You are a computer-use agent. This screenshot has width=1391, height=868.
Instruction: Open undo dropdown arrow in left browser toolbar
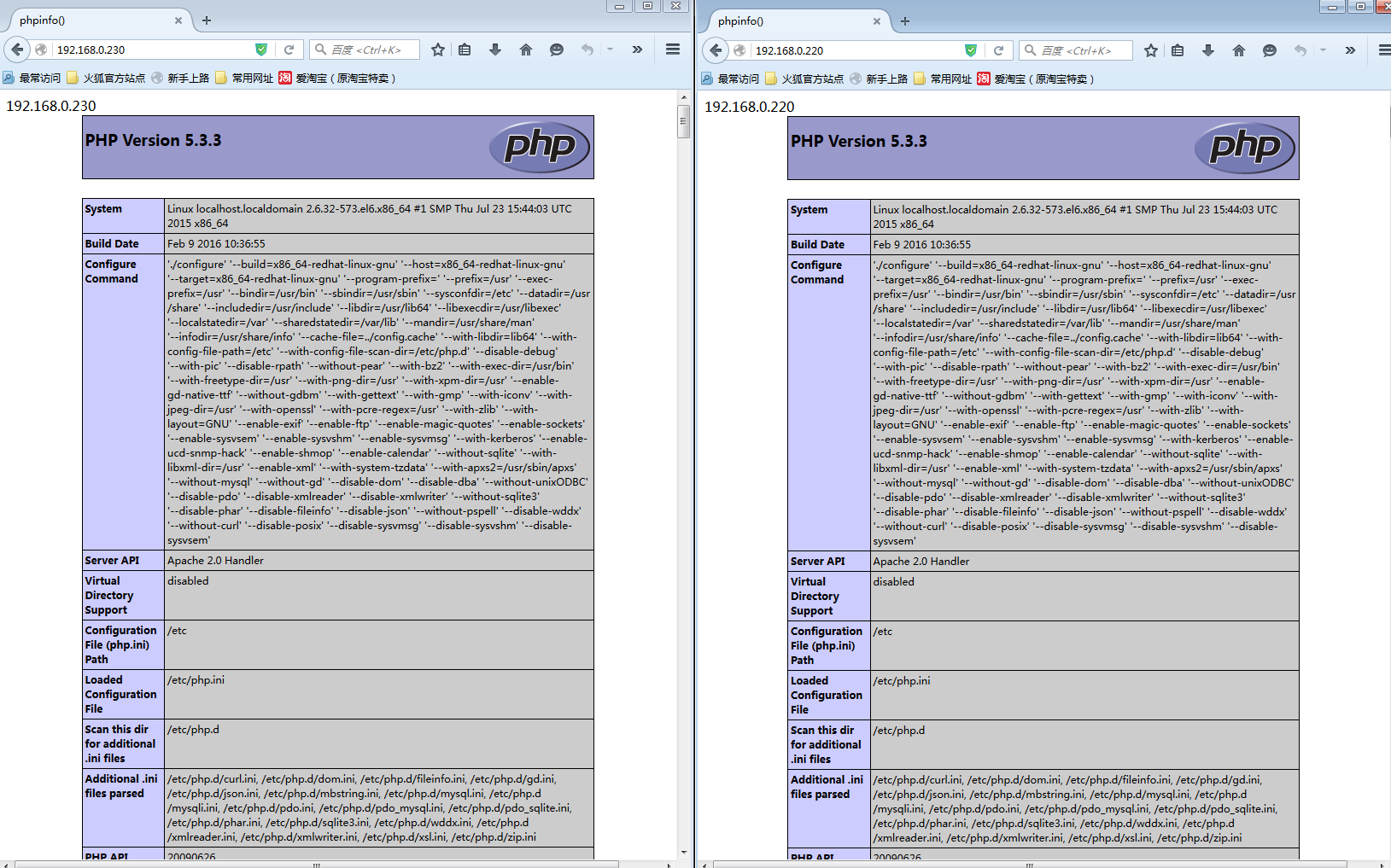pyautogui.click(x=610, y=50)
